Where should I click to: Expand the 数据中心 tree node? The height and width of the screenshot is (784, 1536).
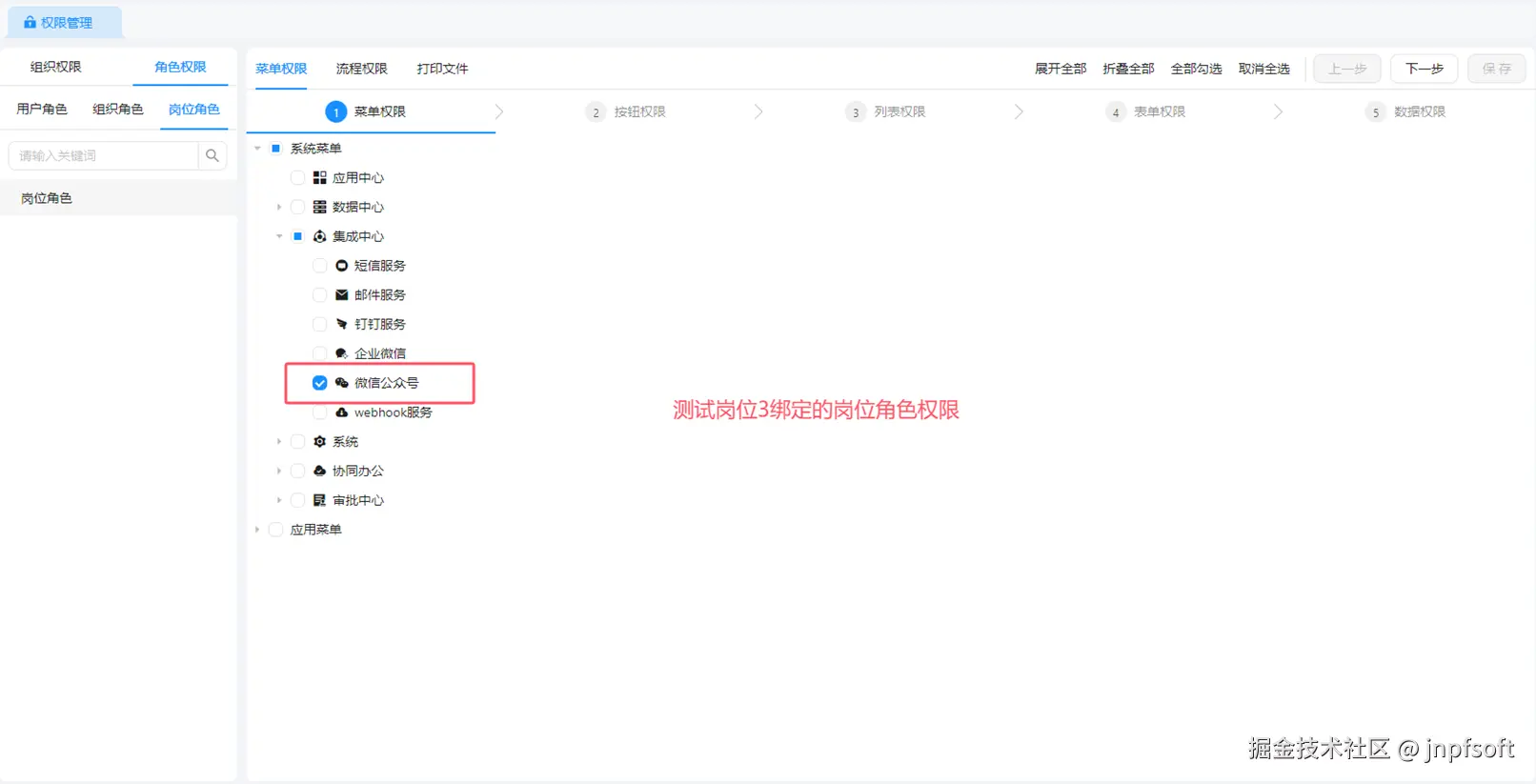[279, 207]
